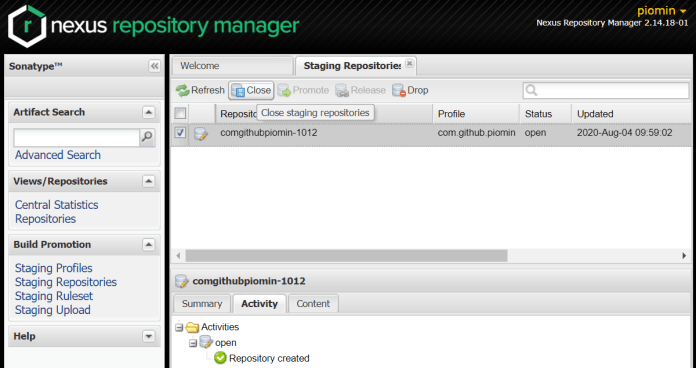This screenshot has height=368, width=696.
Task: Click the green checkmark beside Repository created
Action: 220,358
